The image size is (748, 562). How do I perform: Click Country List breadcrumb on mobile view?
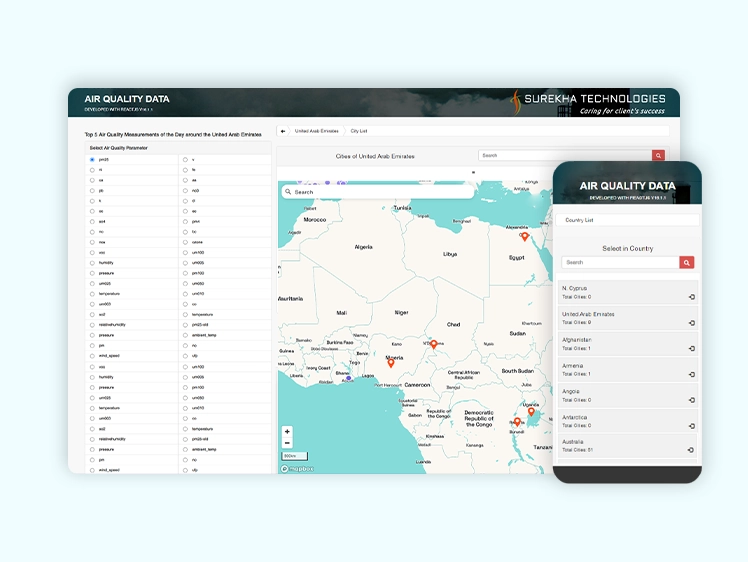pos(579,220)
